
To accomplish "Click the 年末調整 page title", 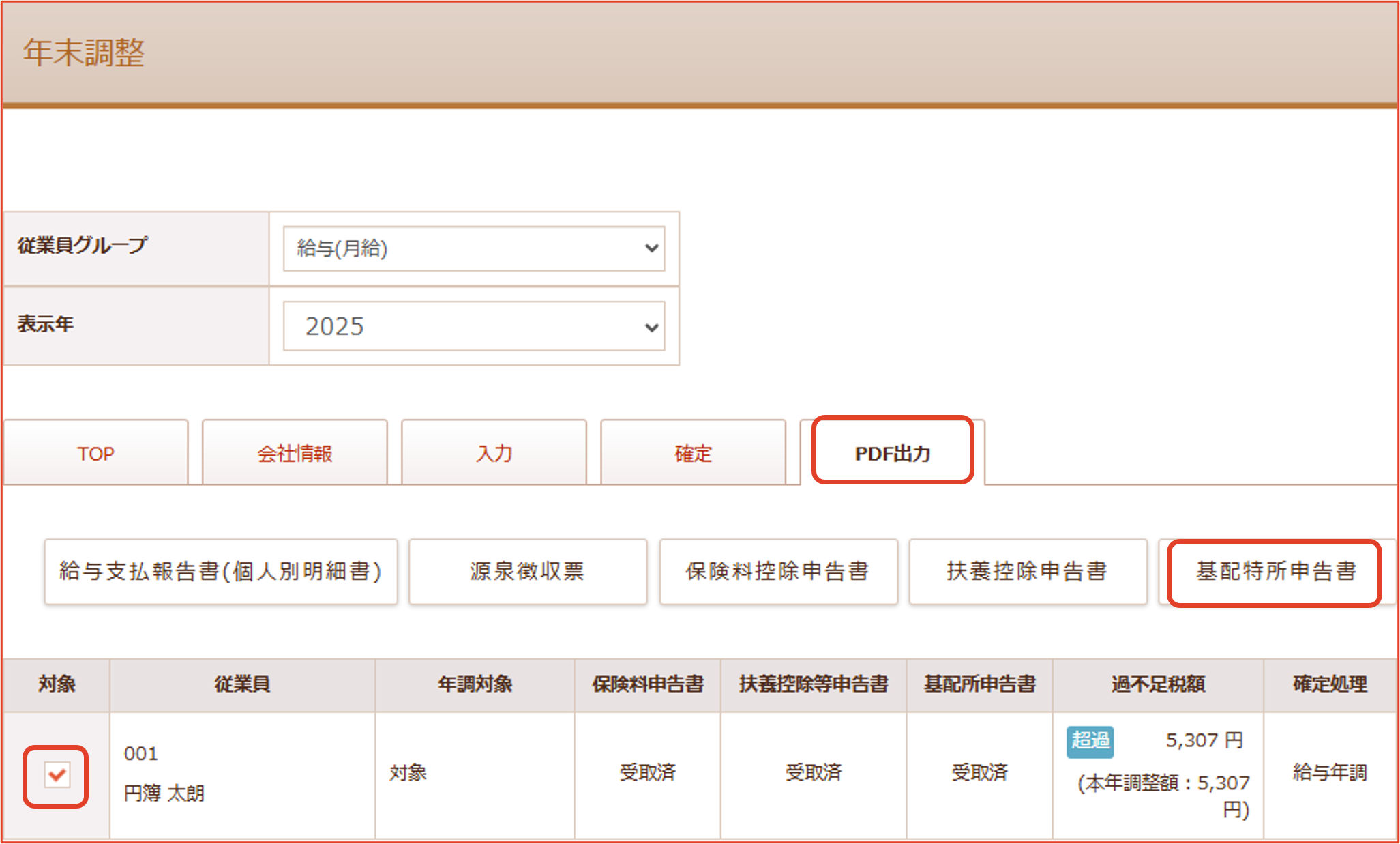I will pos(84,53).
